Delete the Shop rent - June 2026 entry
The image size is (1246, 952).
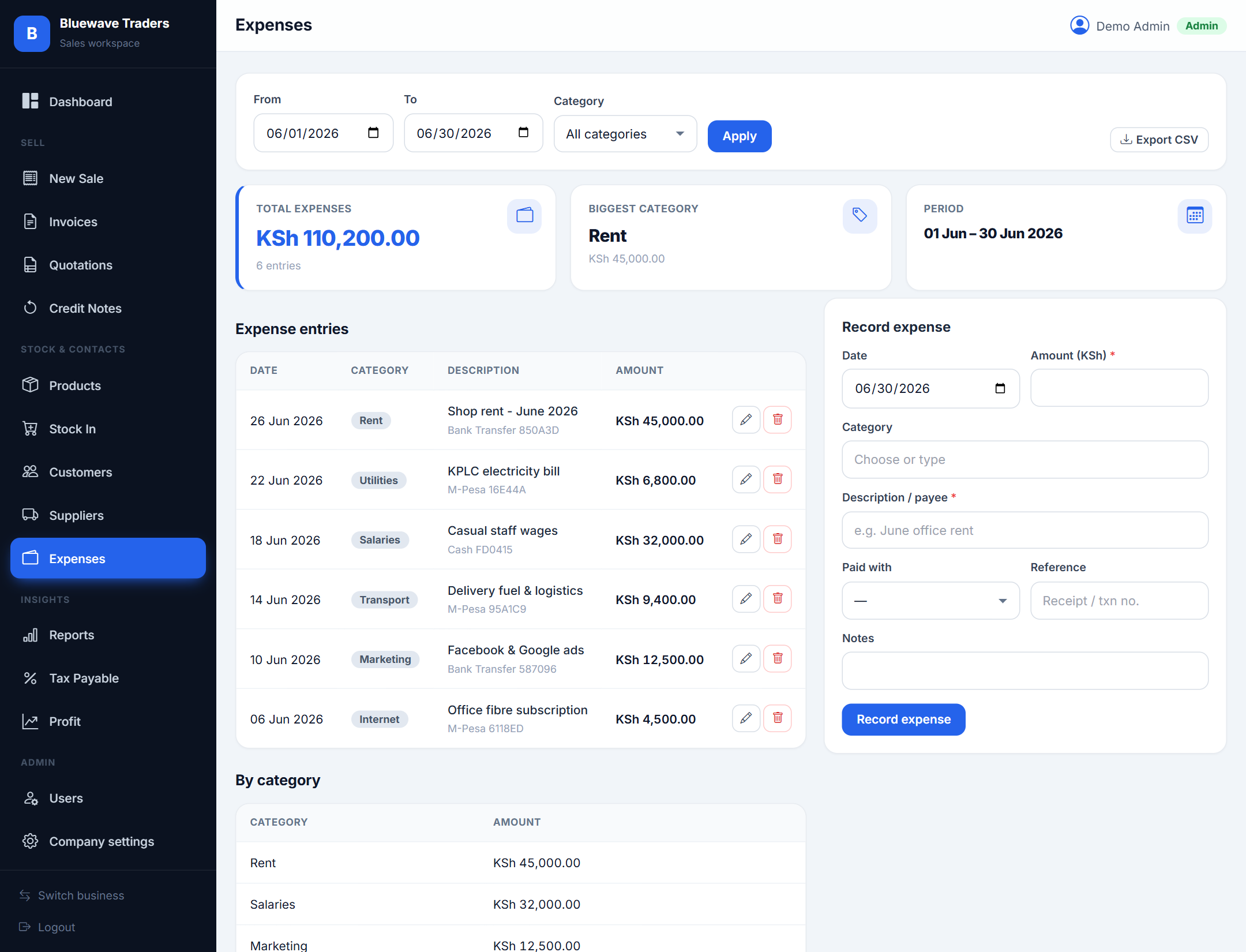(778, 419)
